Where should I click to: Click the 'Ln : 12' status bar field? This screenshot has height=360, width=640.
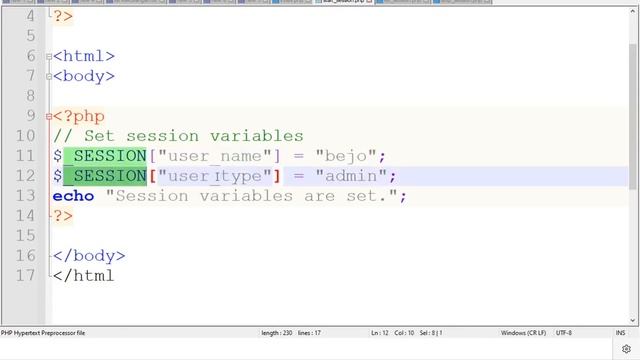coord(380,333)
